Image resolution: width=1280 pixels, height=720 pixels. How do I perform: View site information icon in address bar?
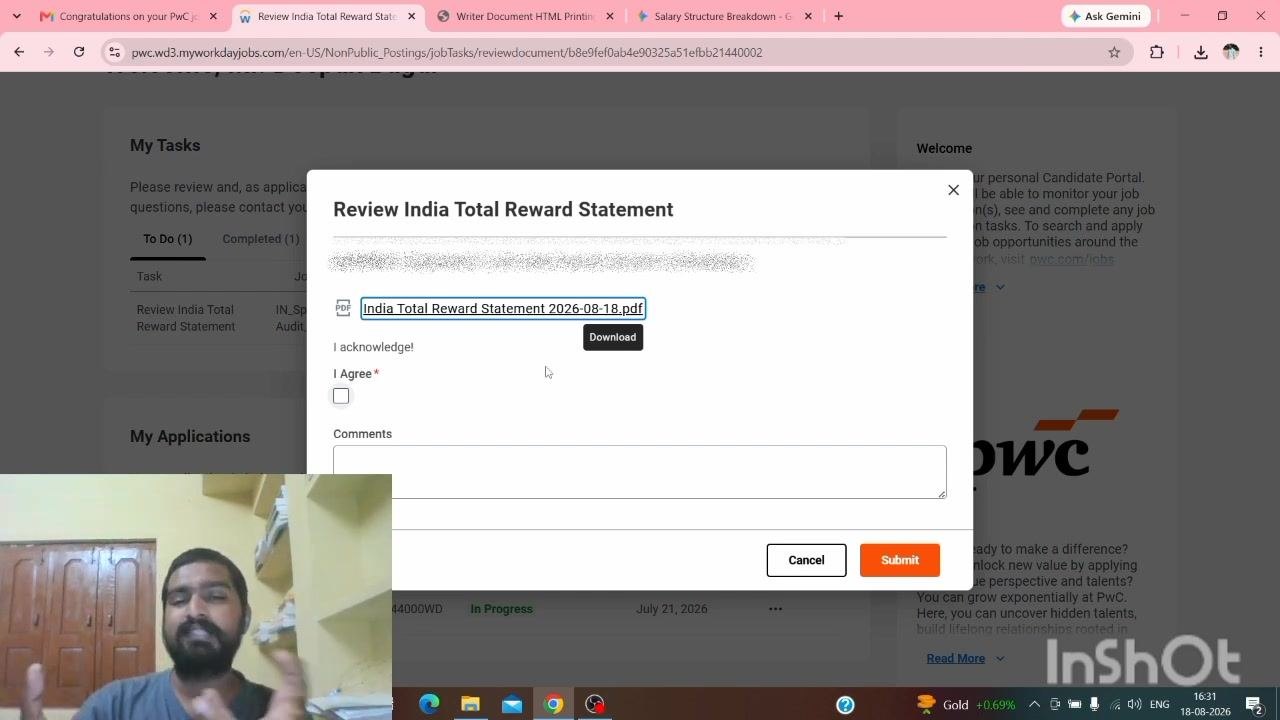point(114,52)
